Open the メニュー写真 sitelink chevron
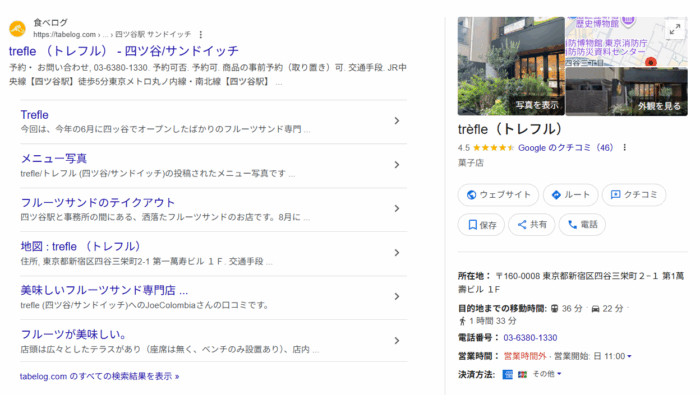This screenshot has width=700, height=395. [x=397, y=165]
